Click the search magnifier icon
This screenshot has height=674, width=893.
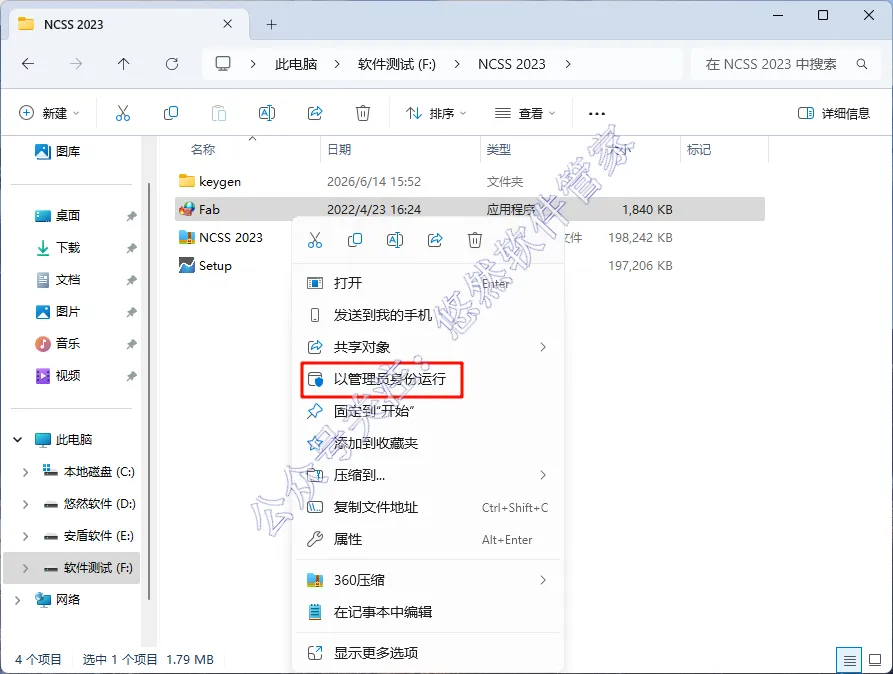click(862, 64)
